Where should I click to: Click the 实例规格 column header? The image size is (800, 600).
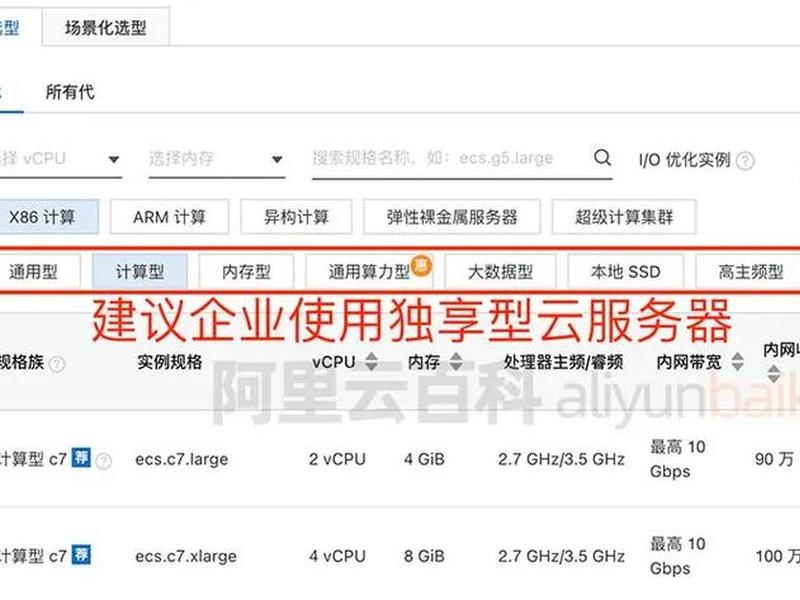pos(169,362)
